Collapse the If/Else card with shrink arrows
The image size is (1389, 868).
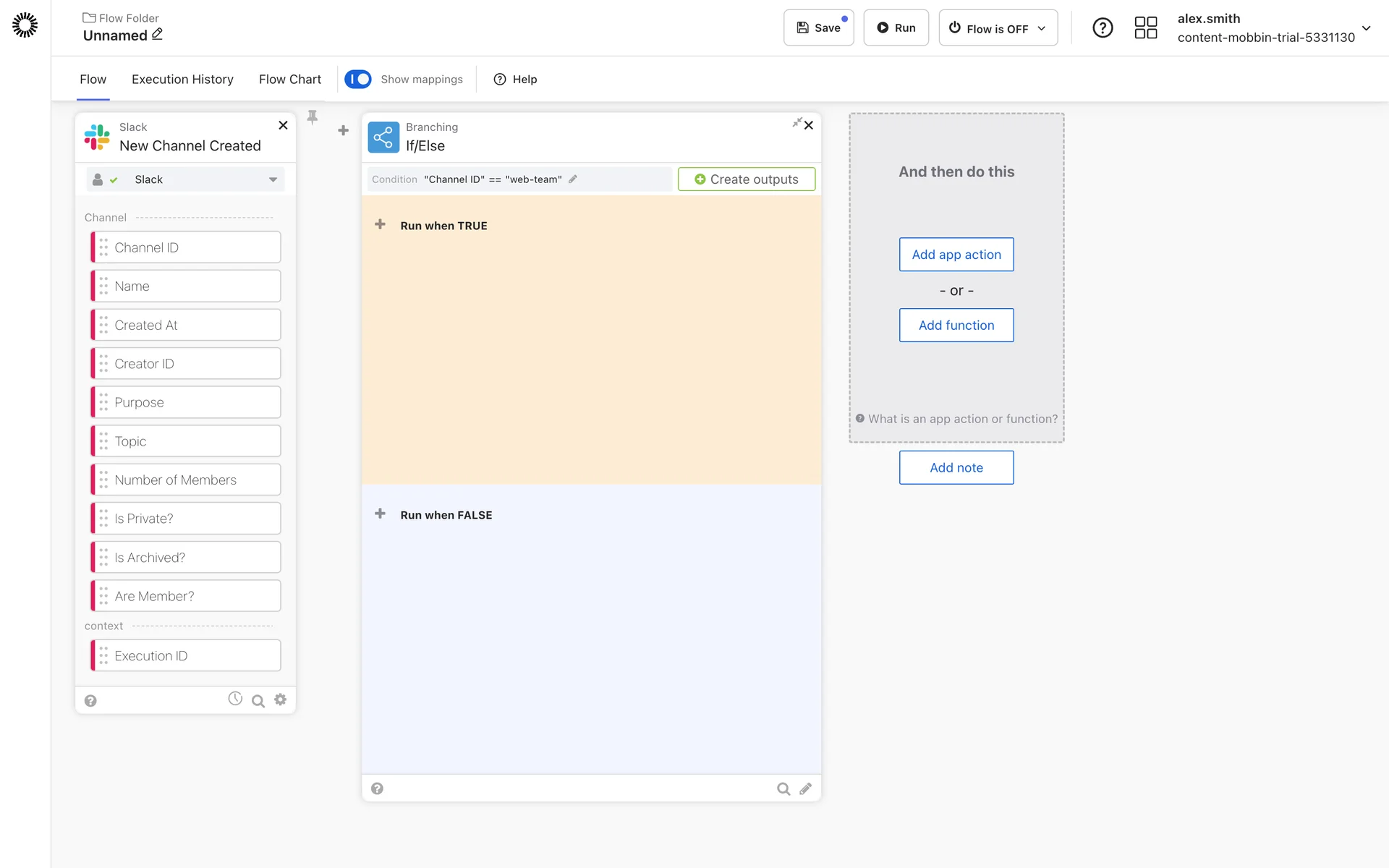(x=797, y=122)
